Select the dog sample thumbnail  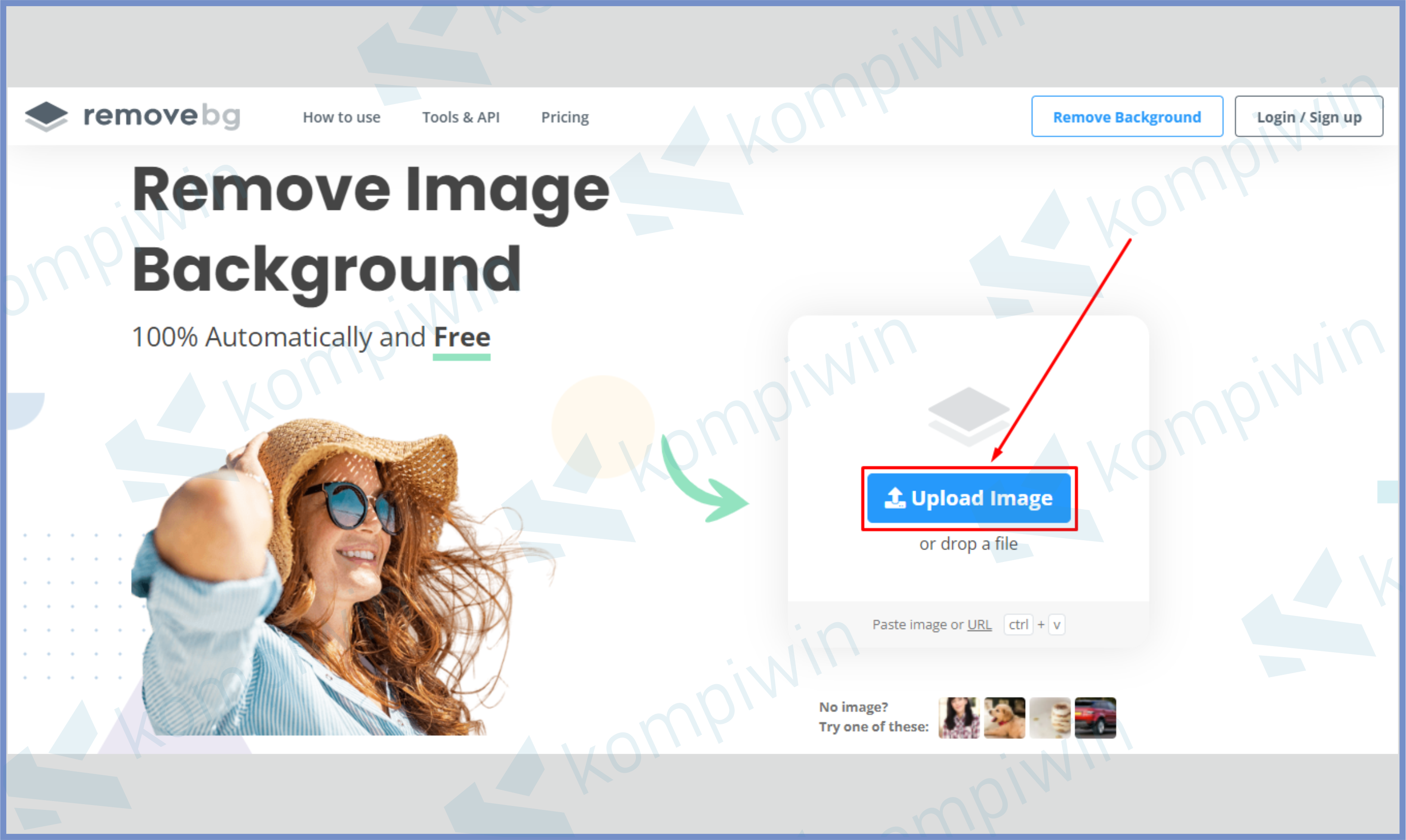tap(1004, 718)
